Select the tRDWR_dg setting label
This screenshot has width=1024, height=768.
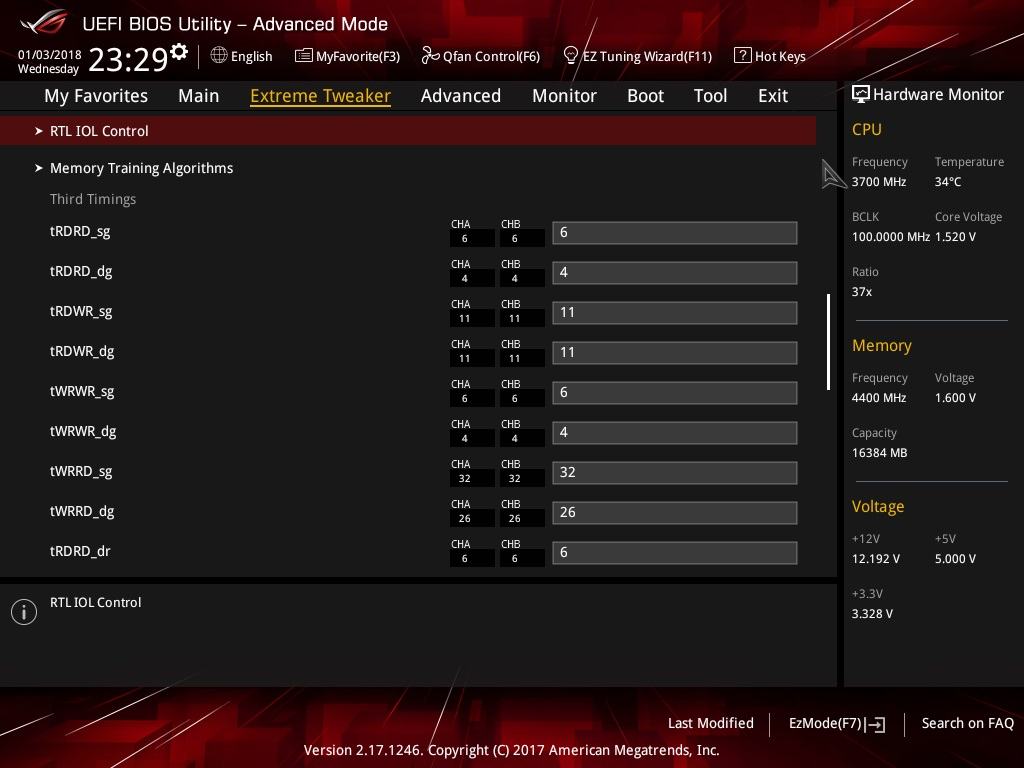(82, 351)
